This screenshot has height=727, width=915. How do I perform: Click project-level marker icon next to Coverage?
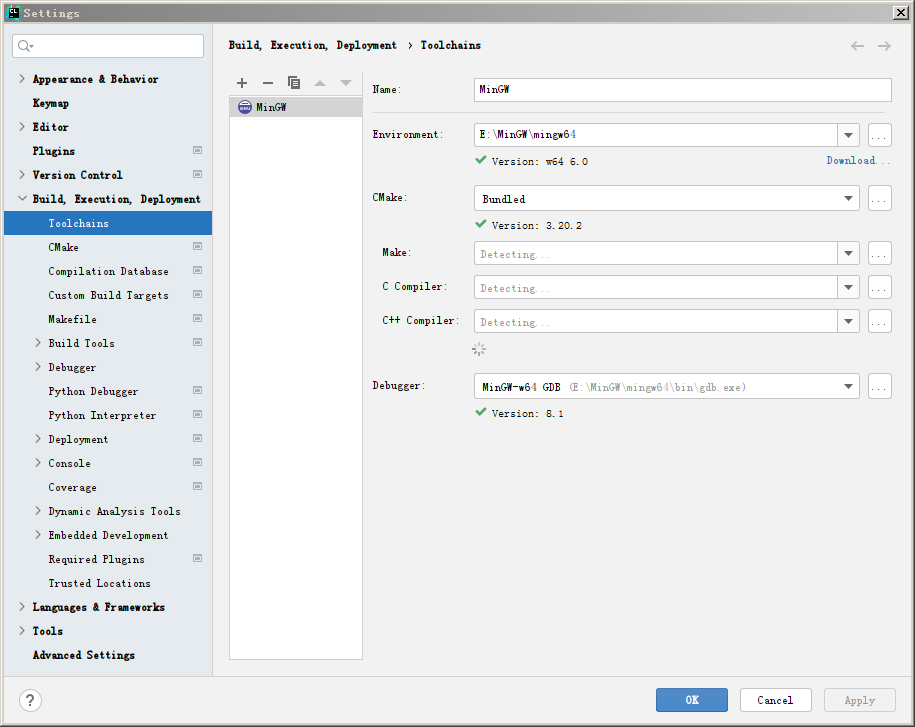click(198, 486)
